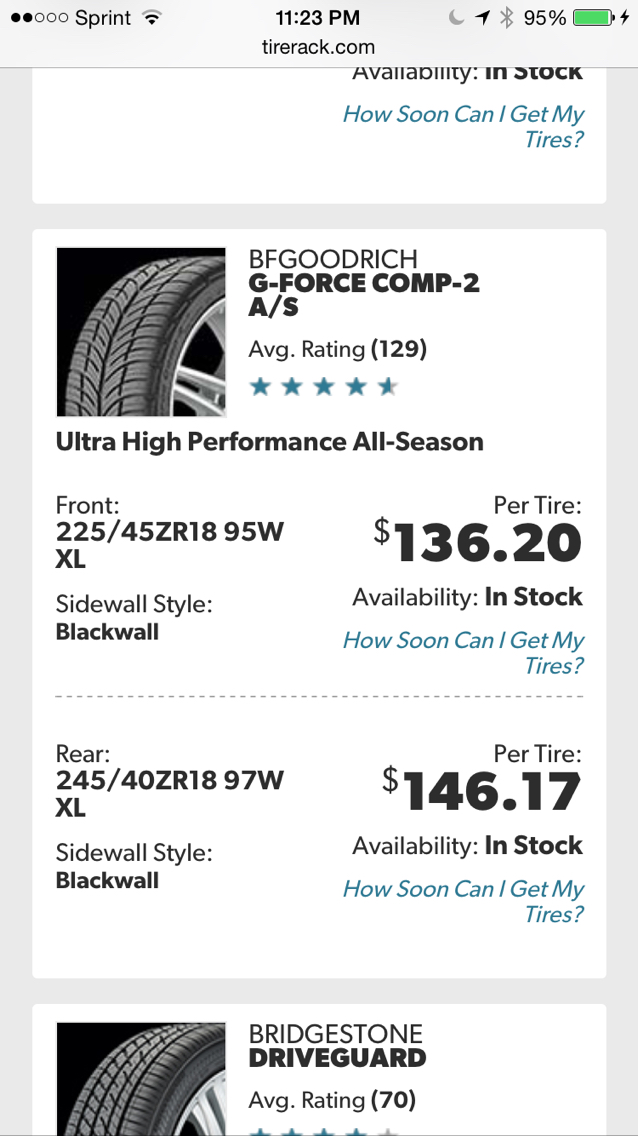Tap the $146.17 rear tire price
638x1136 pixels.
(x=482, y=790)
